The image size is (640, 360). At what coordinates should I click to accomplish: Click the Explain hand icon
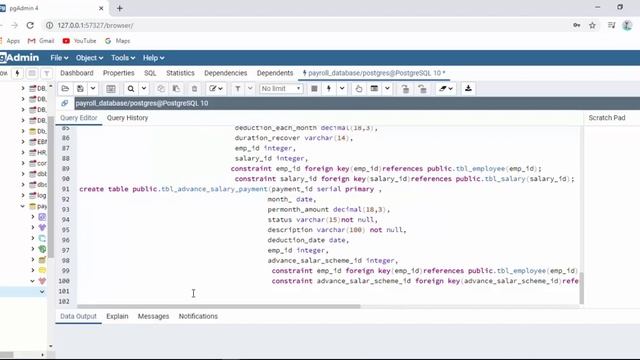click(358, 89)
